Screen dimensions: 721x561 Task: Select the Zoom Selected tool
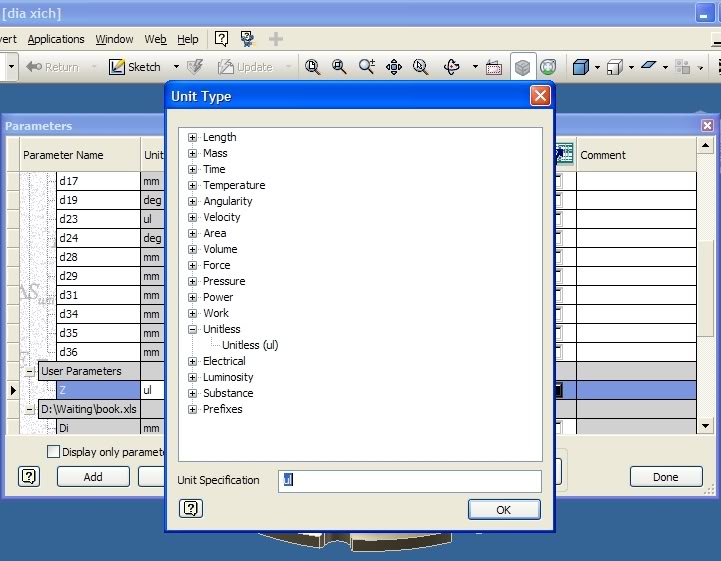(x=420, y=67)
